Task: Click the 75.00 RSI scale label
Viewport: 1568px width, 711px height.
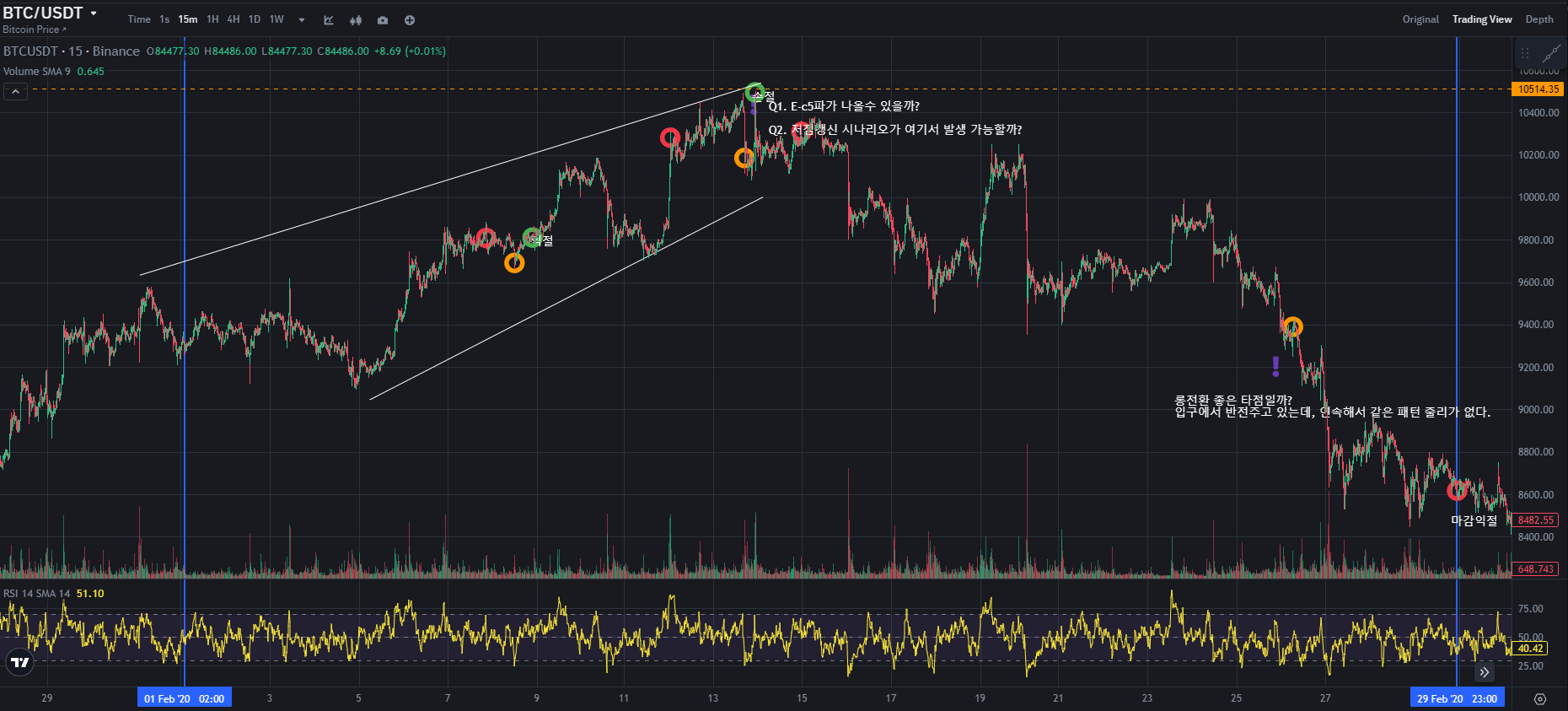Action: tap(1531, 609)
